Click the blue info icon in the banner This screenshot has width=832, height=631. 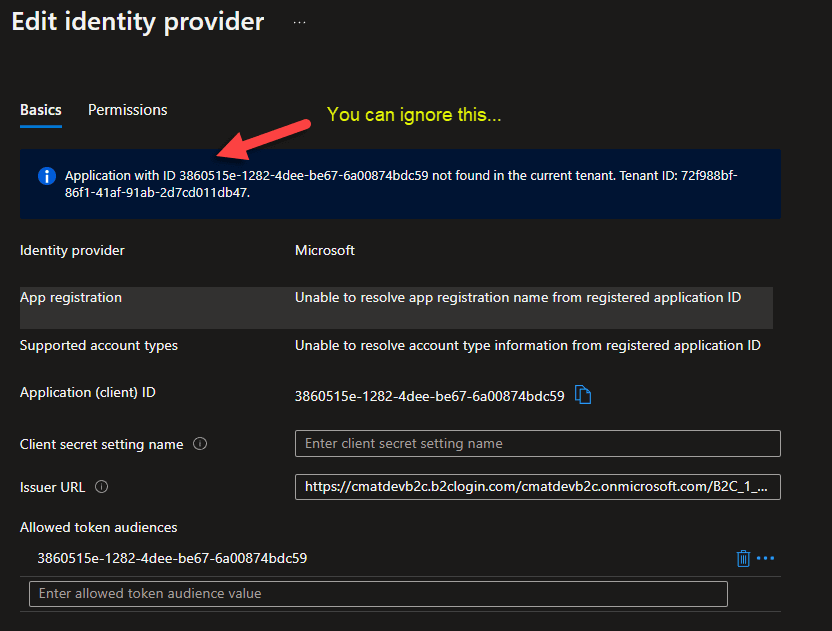point(47,176)
